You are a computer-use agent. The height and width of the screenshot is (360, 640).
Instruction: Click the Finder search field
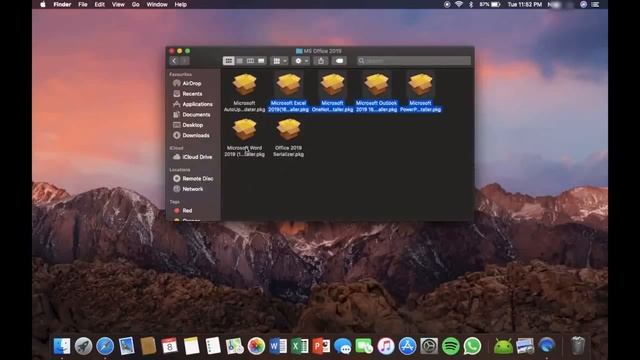coord(414,61)
